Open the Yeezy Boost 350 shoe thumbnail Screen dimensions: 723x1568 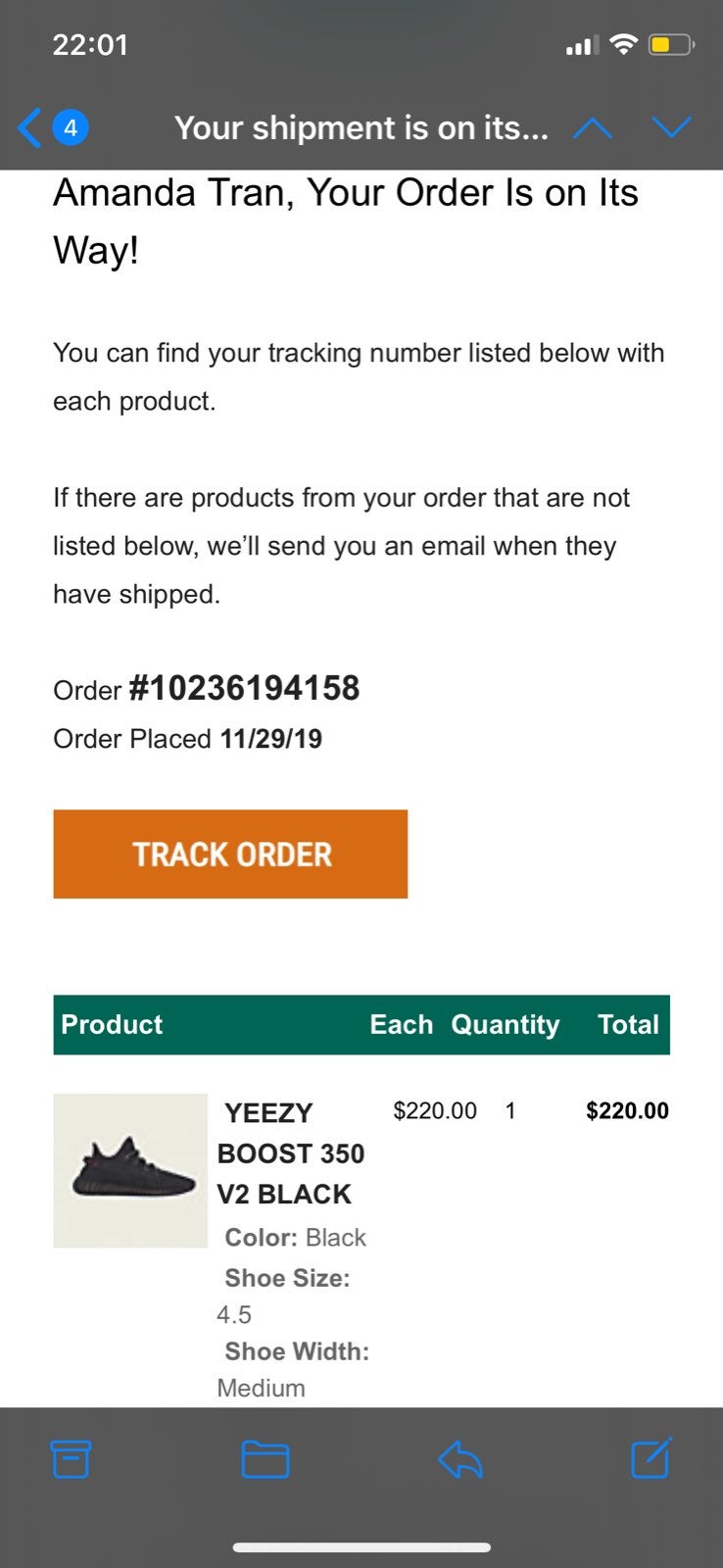pos(130,1170)
